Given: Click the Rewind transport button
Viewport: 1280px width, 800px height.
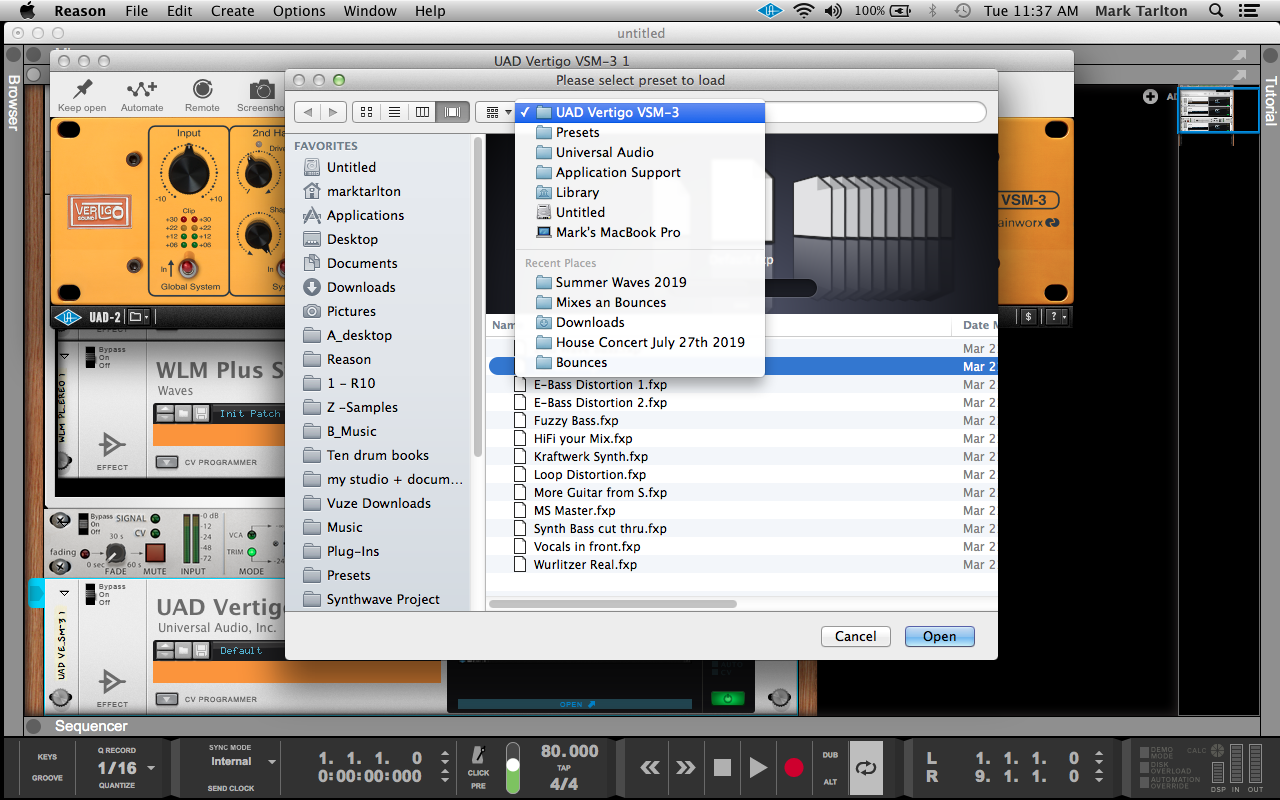Looking at the screenshot, I should click(x=650, y=767).
